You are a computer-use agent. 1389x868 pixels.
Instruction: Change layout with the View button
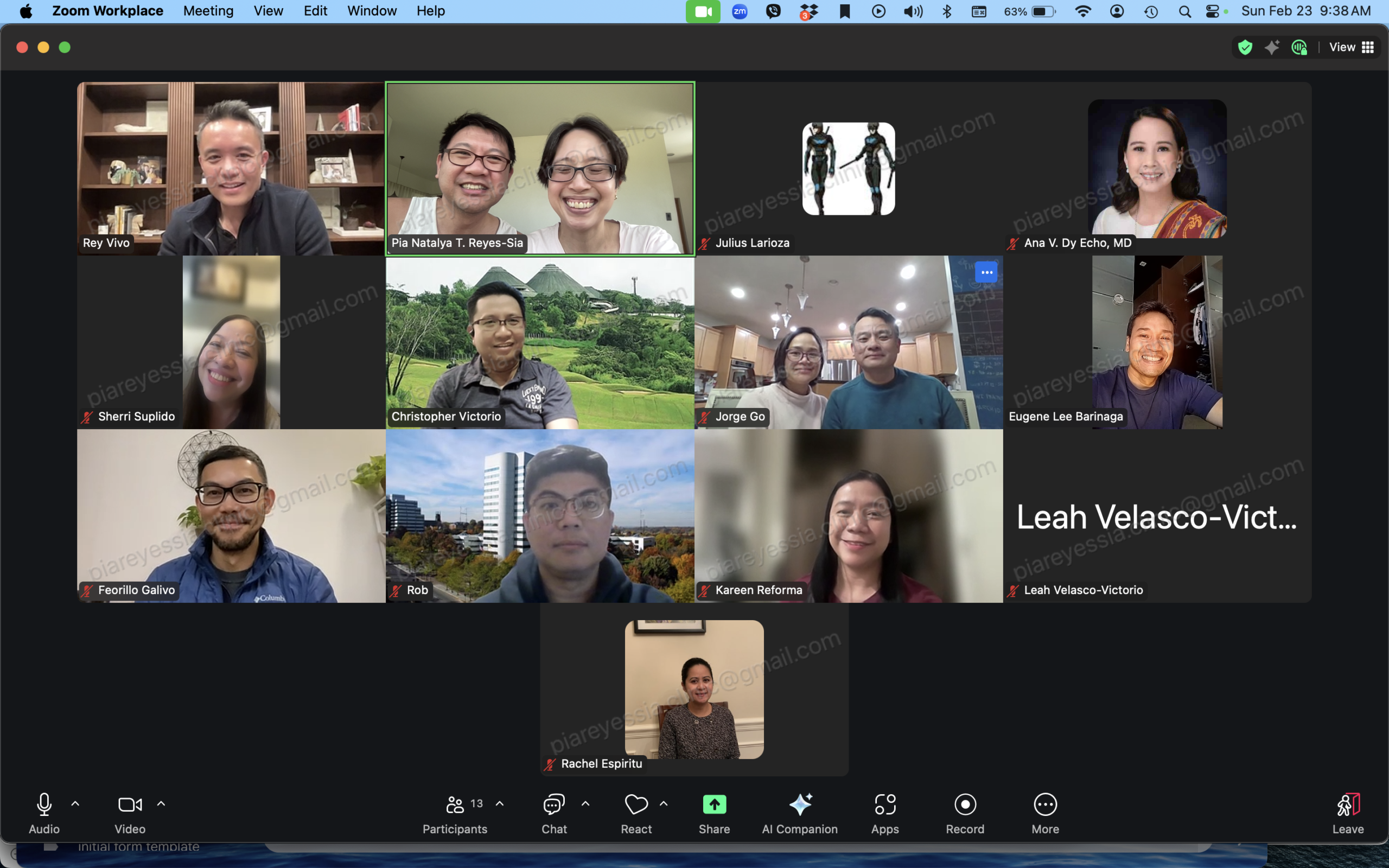[x=1351, y=47]
